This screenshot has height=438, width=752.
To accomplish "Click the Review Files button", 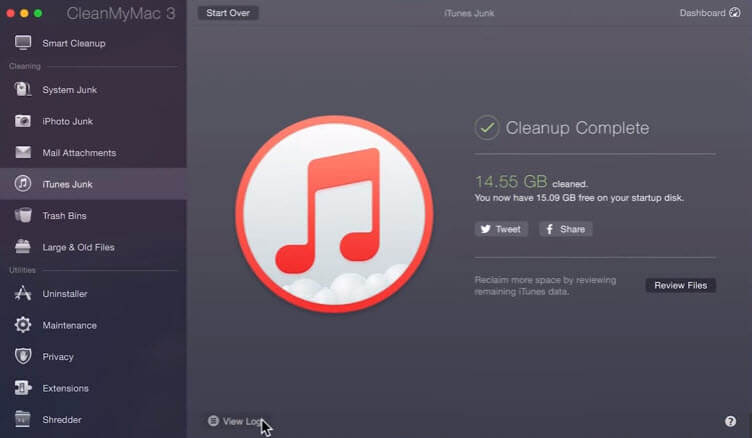I will coord(681,285).
